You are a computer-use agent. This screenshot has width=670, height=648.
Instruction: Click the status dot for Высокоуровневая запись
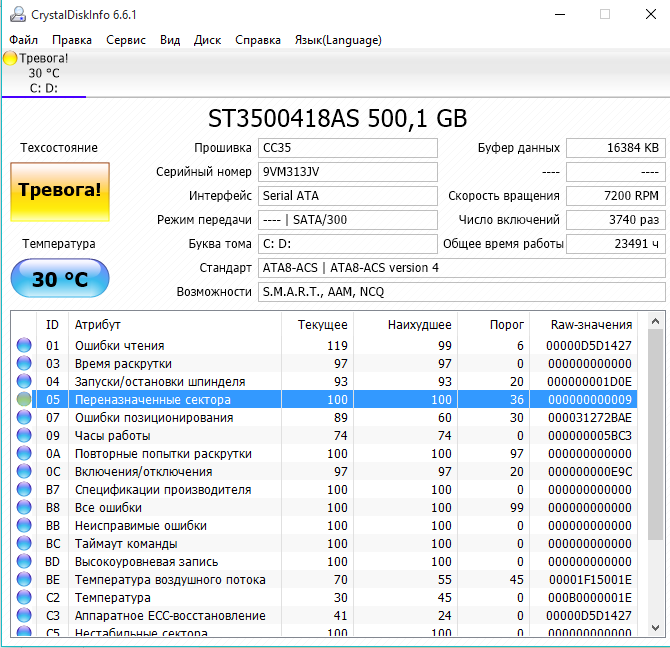tap(24, 561)
